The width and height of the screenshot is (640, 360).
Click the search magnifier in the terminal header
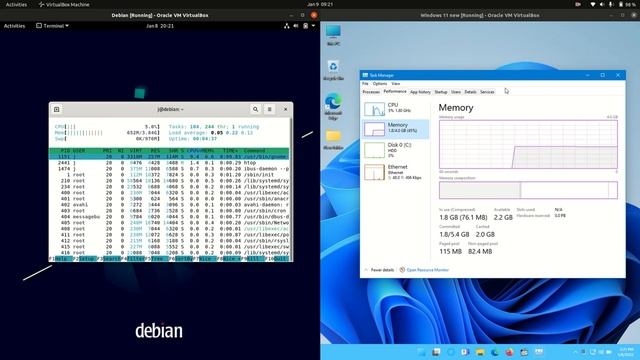pos(256,109)
